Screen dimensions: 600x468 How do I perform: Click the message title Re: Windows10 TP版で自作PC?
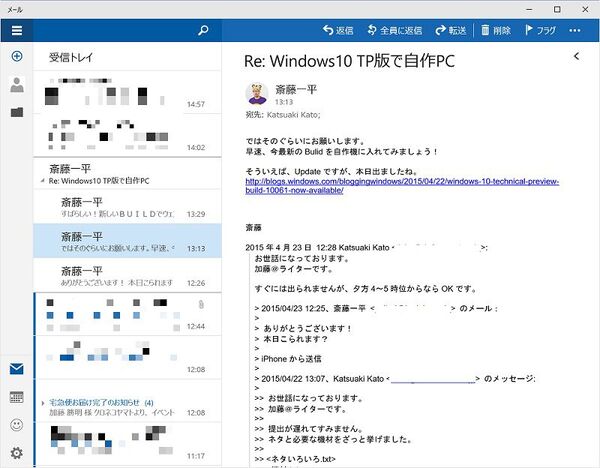pos(349,61)
